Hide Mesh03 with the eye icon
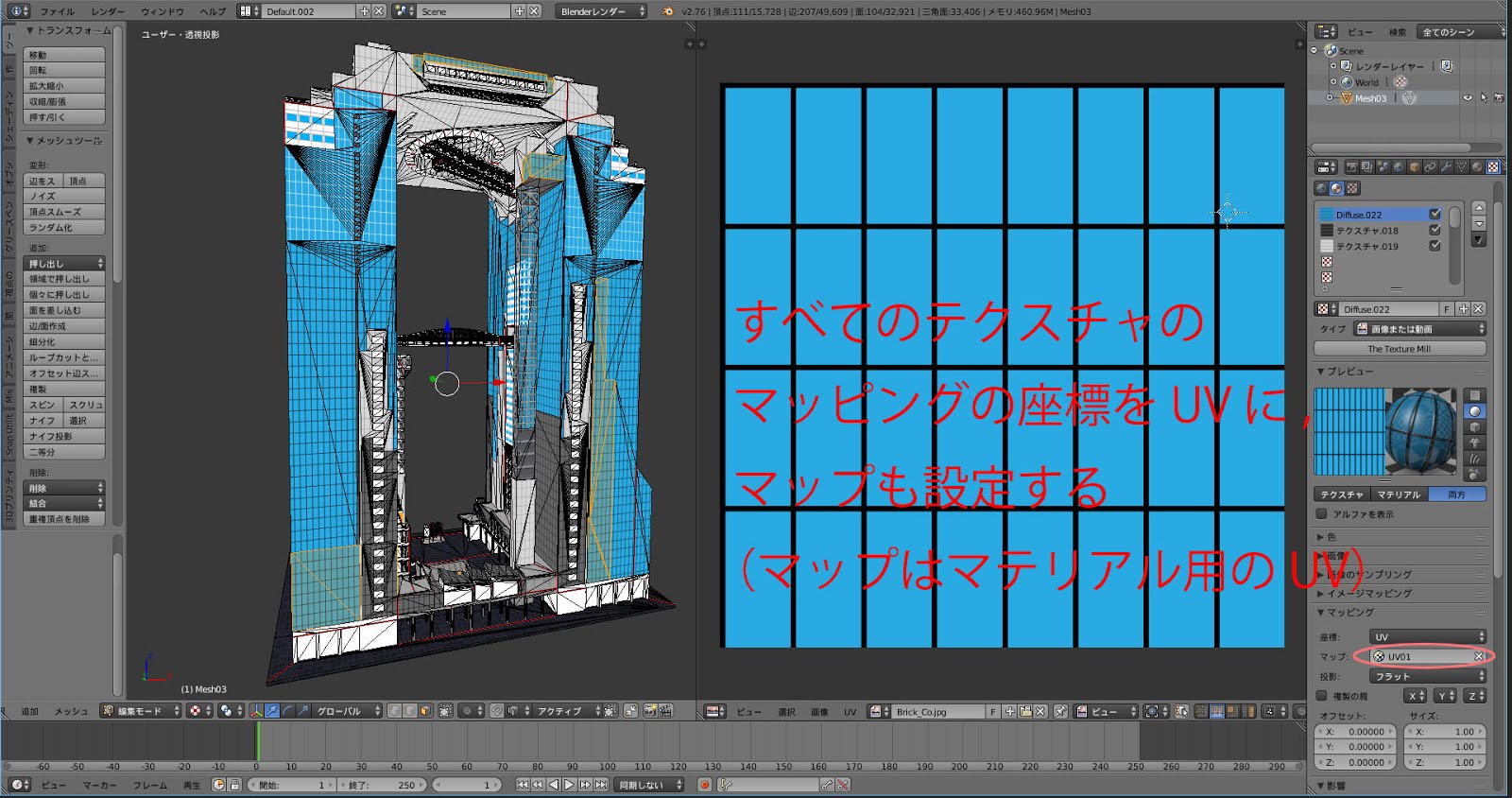Viewport: 1512px width, 798px height. coord(1468,97)
